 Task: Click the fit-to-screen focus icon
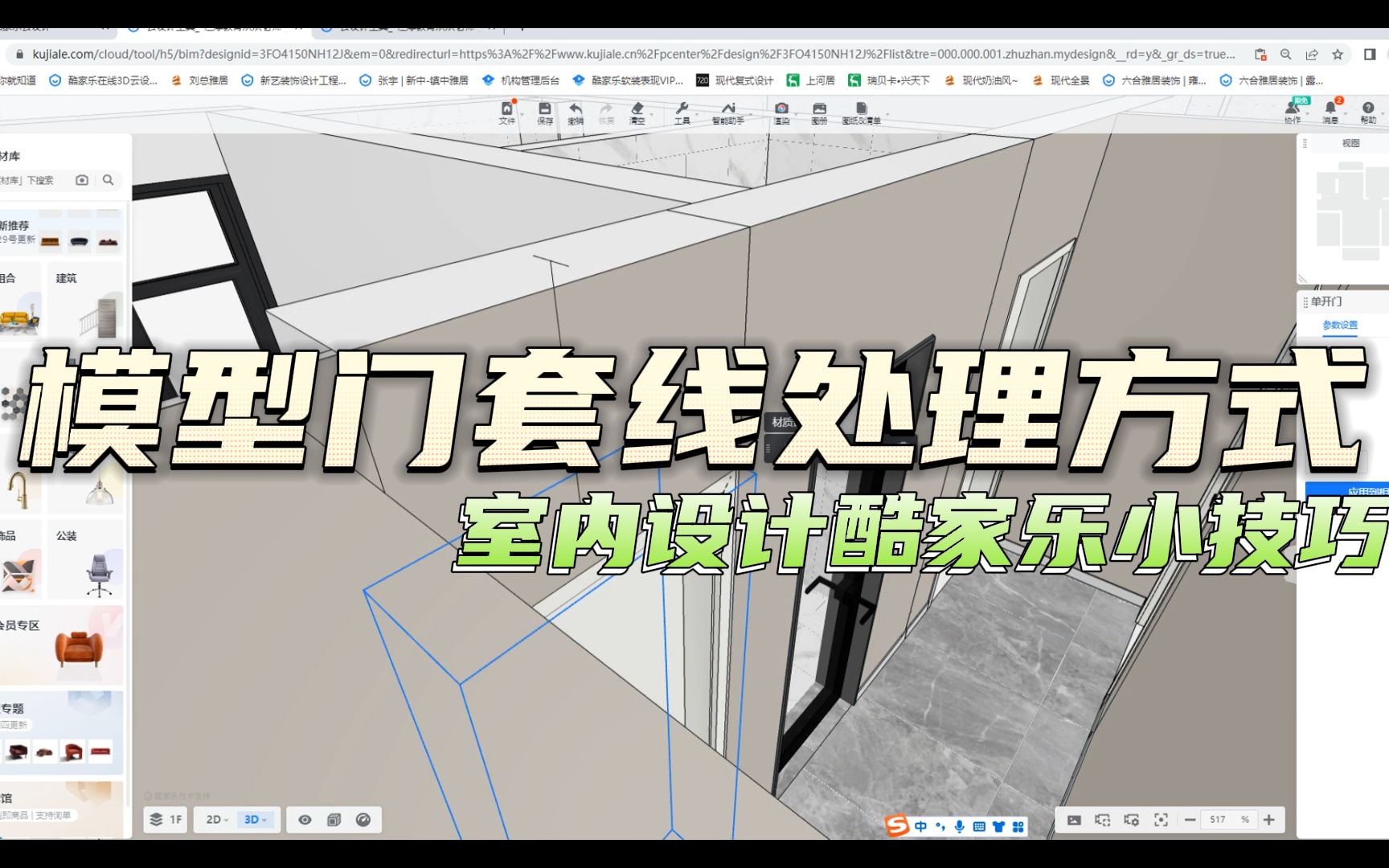1161,820
